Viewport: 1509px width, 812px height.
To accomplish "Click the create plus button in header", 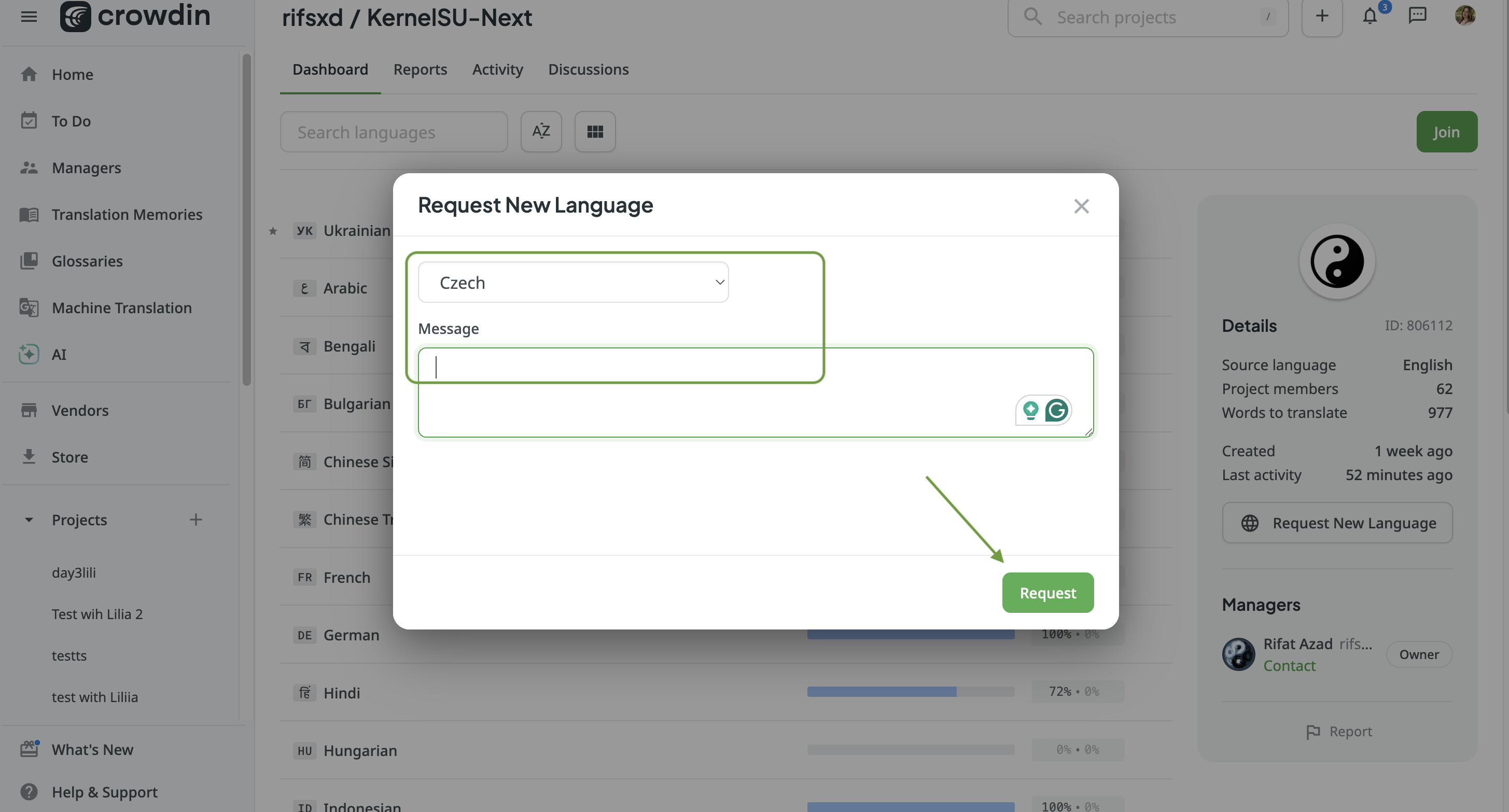I will tap(1322, 17).
